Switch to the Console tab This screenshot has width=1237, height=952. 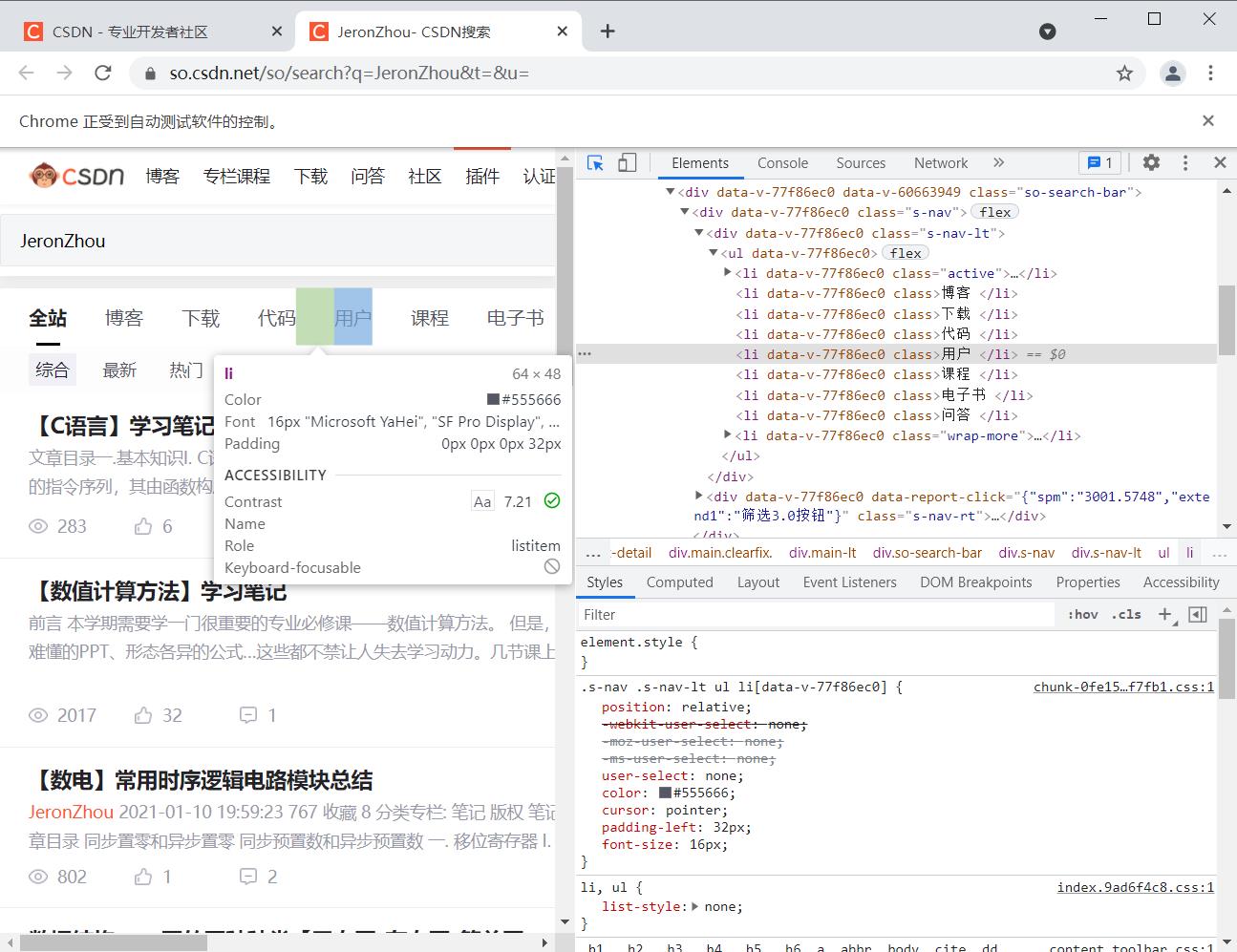point(782,163)
